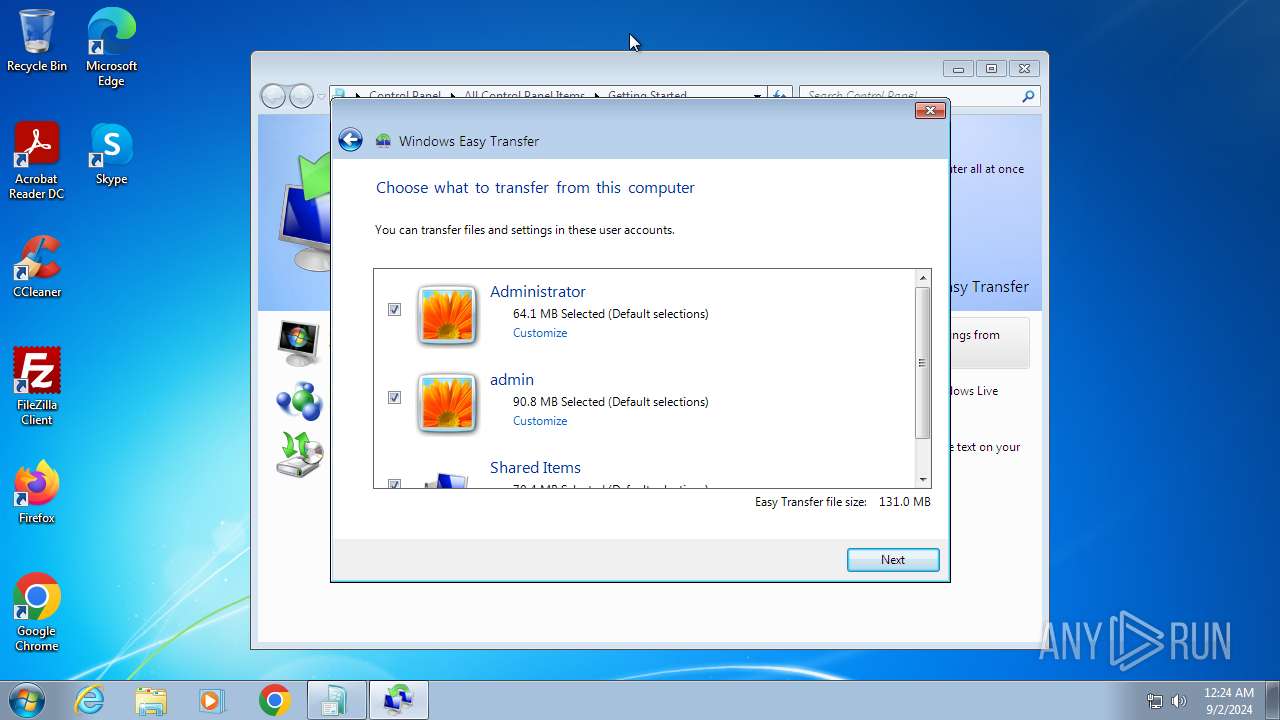
Task: Close the Windows Easy Transfer dialog
Action: point(930,110)
